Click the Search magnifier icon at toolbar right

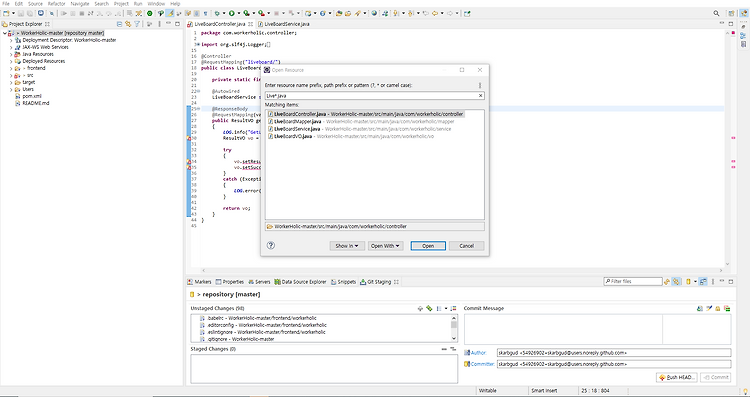click(716, 13)
